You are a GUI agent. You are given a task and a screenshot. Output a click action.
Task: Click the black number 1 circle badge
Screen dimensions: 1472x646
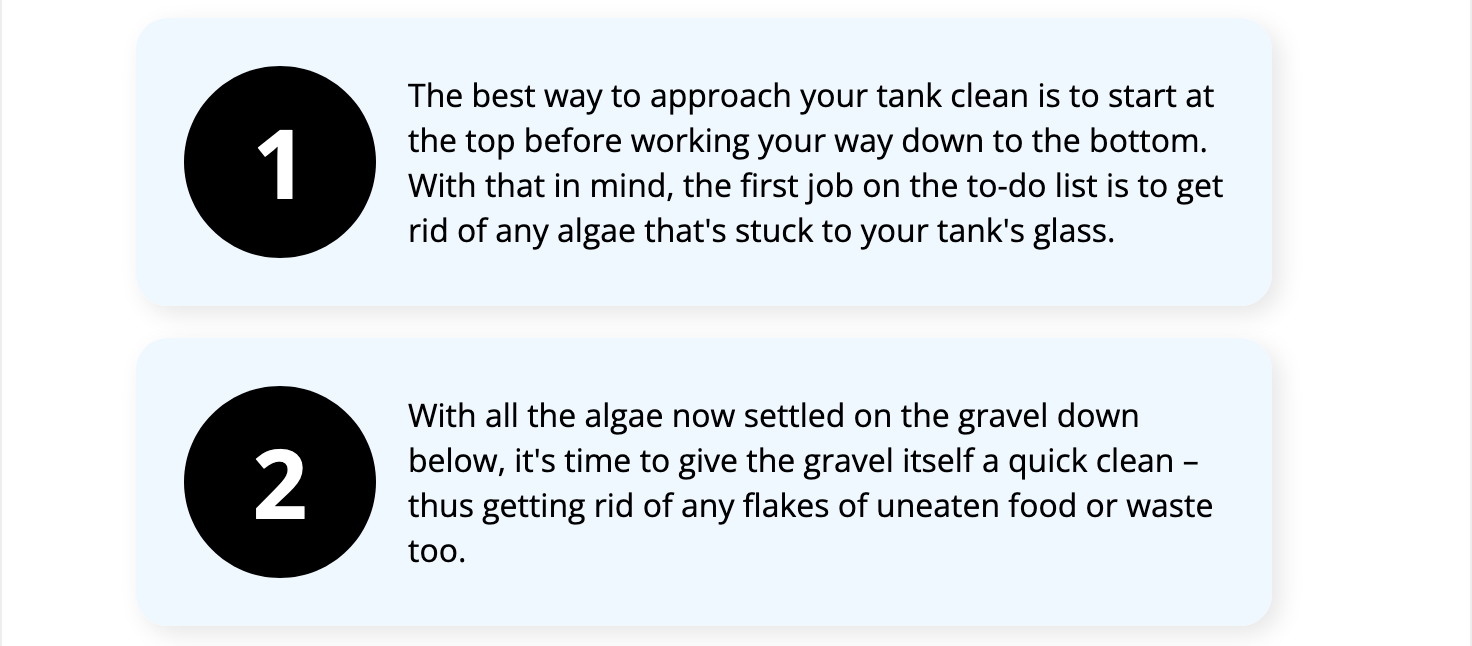pos(280,162)
